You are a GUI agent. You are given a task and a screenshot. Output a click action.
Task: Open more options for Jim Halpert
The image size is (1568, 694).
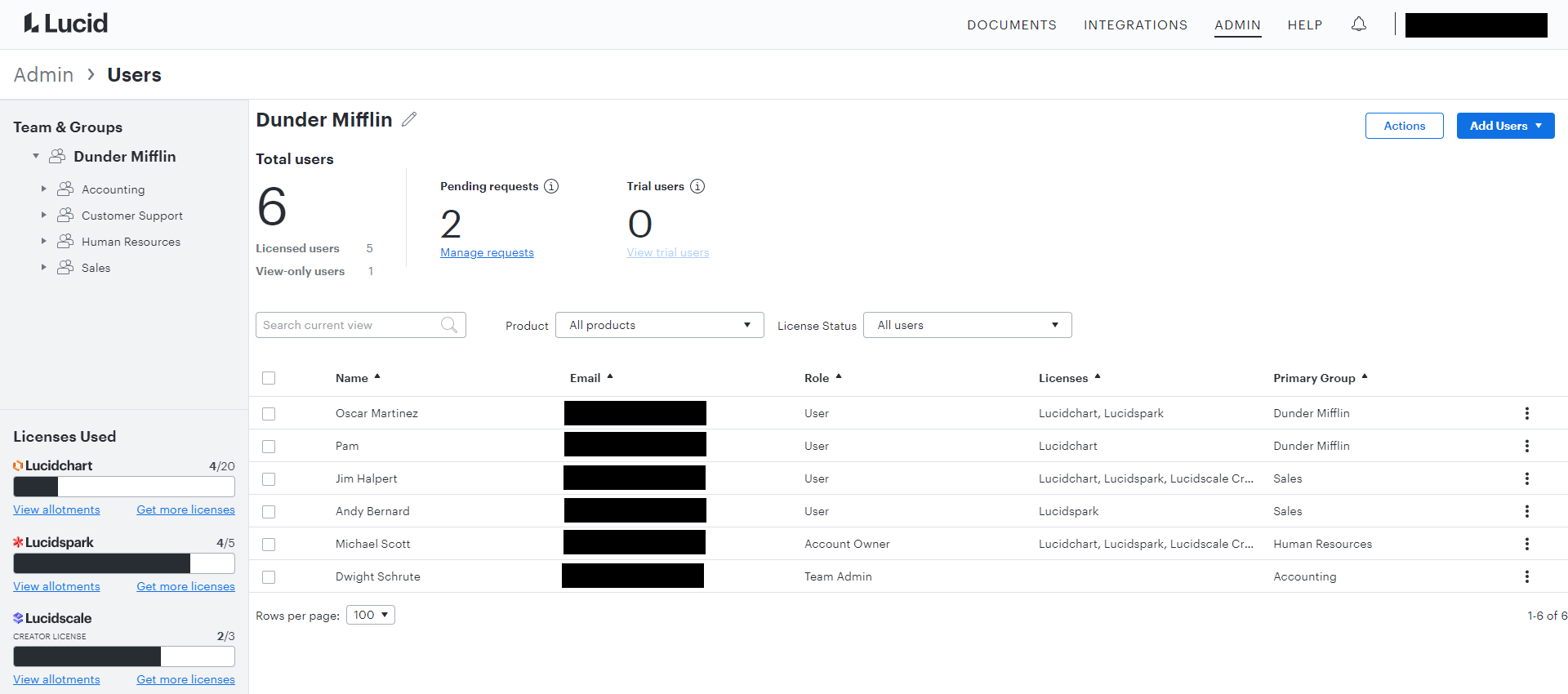[1526, 478]
